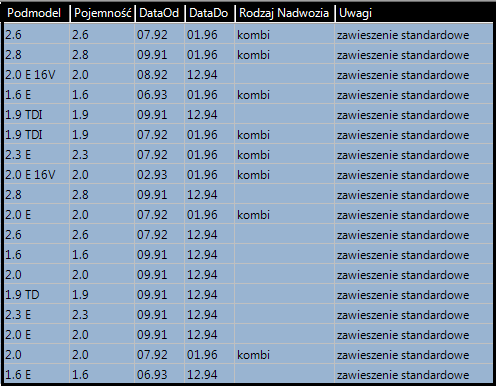Click the DataDo column header
Image resolution: width=496 pixels, height=386 pixels.
click(x=210, y=13)
